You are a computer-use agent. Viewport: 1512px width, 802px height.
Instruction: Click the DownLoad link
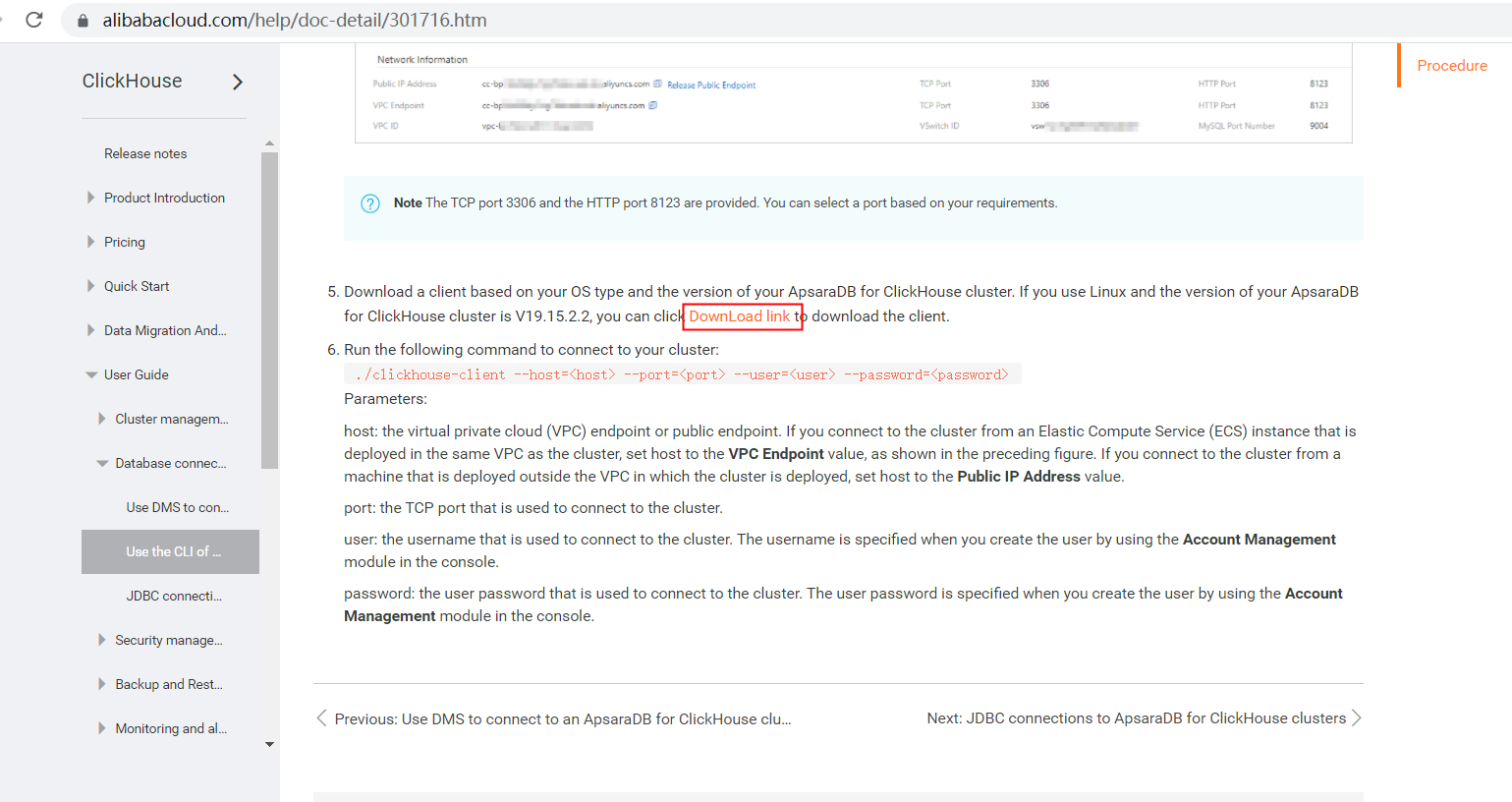740,316
